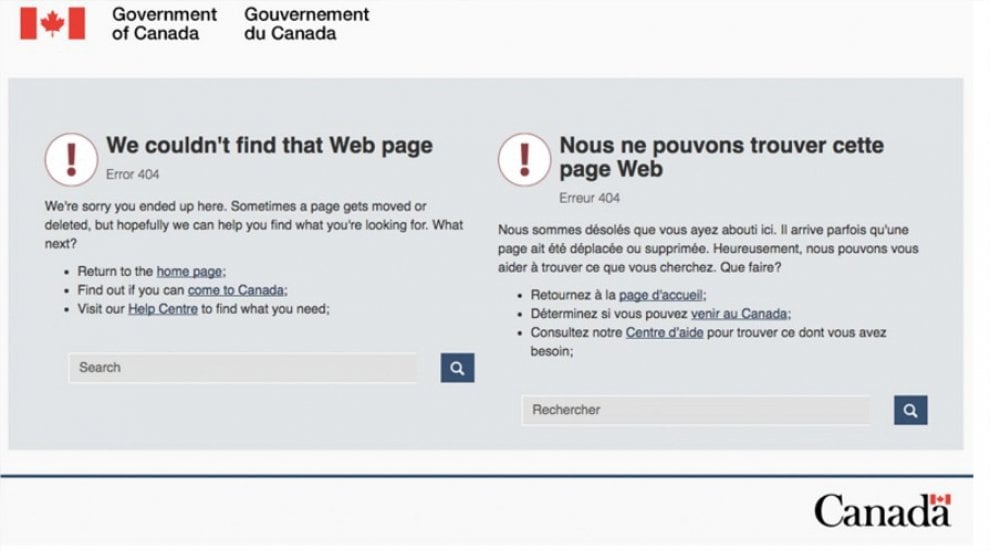The width and height of the screenshot is (990, 551).
Task: Click Government of Canada header text
Action: tap(164, 23)
